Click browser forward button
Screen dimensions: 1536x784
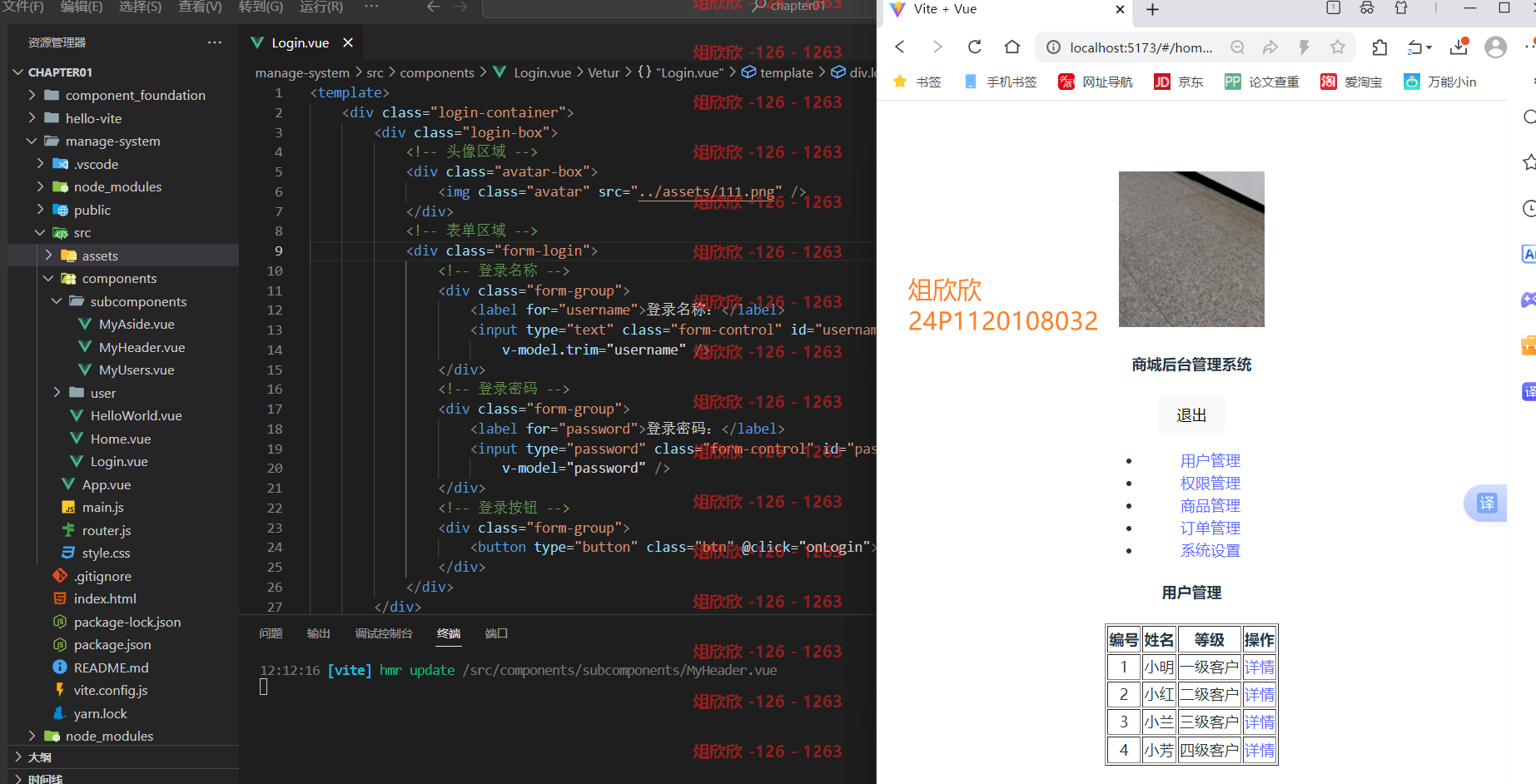pos(937,47)
